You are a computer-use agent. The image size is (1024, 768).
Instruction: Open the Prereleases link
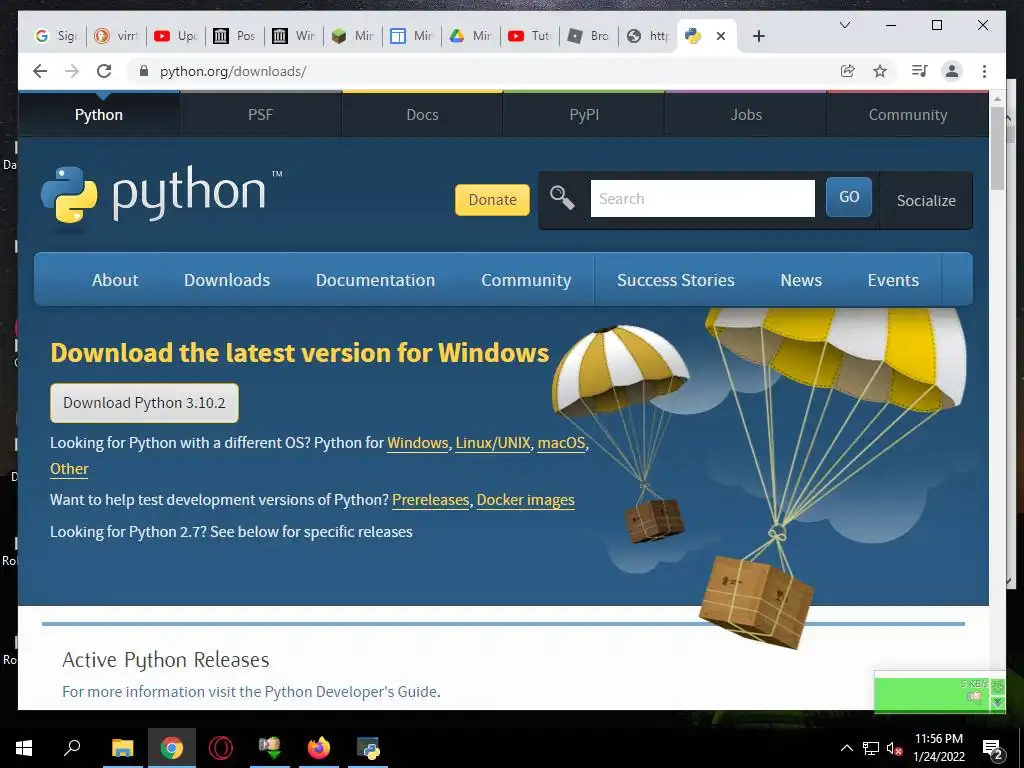tap(430, 500)
